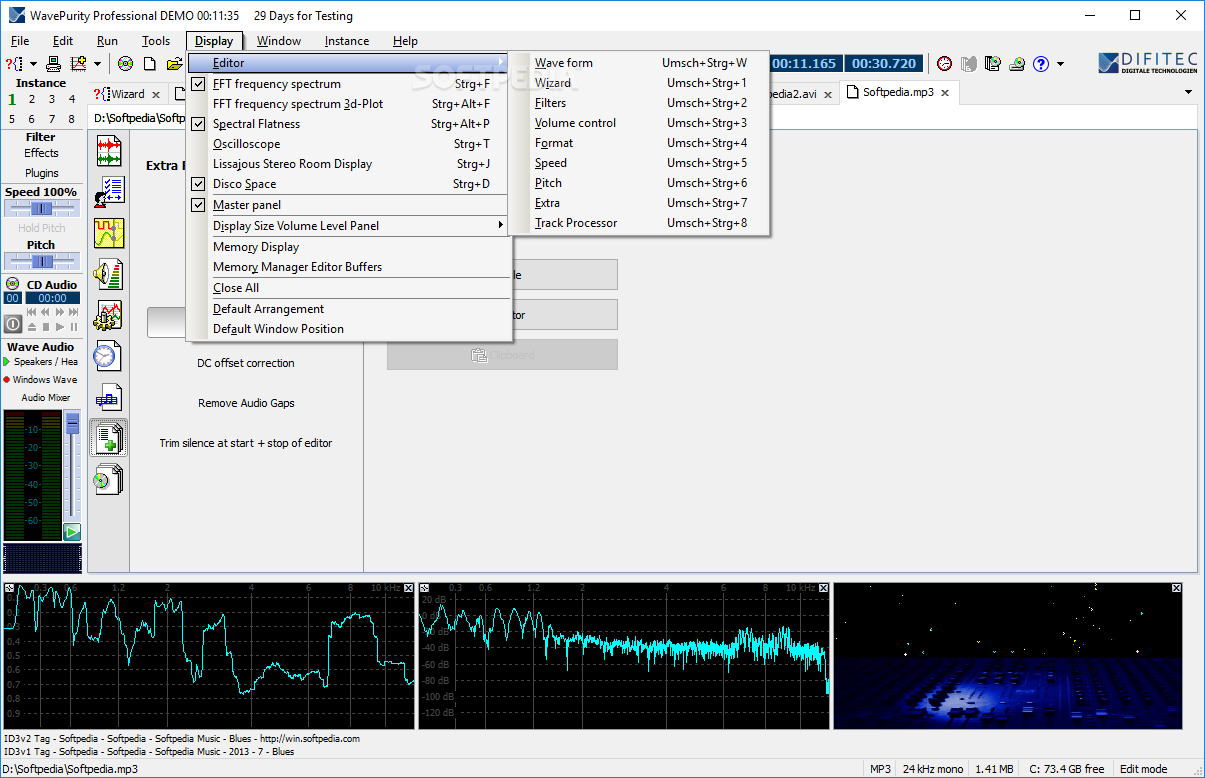Choose Close All in Display menu
Screen dimensions: 1205x778
click(348, 288)
